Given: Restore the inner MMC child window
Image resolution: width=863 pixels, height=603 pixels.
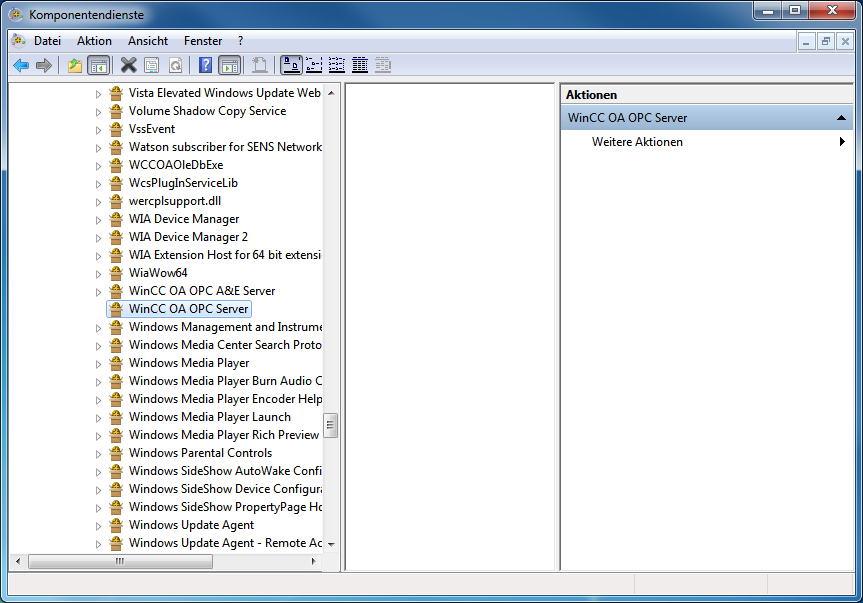Looking at the screenshot, I should pos(826,42).
